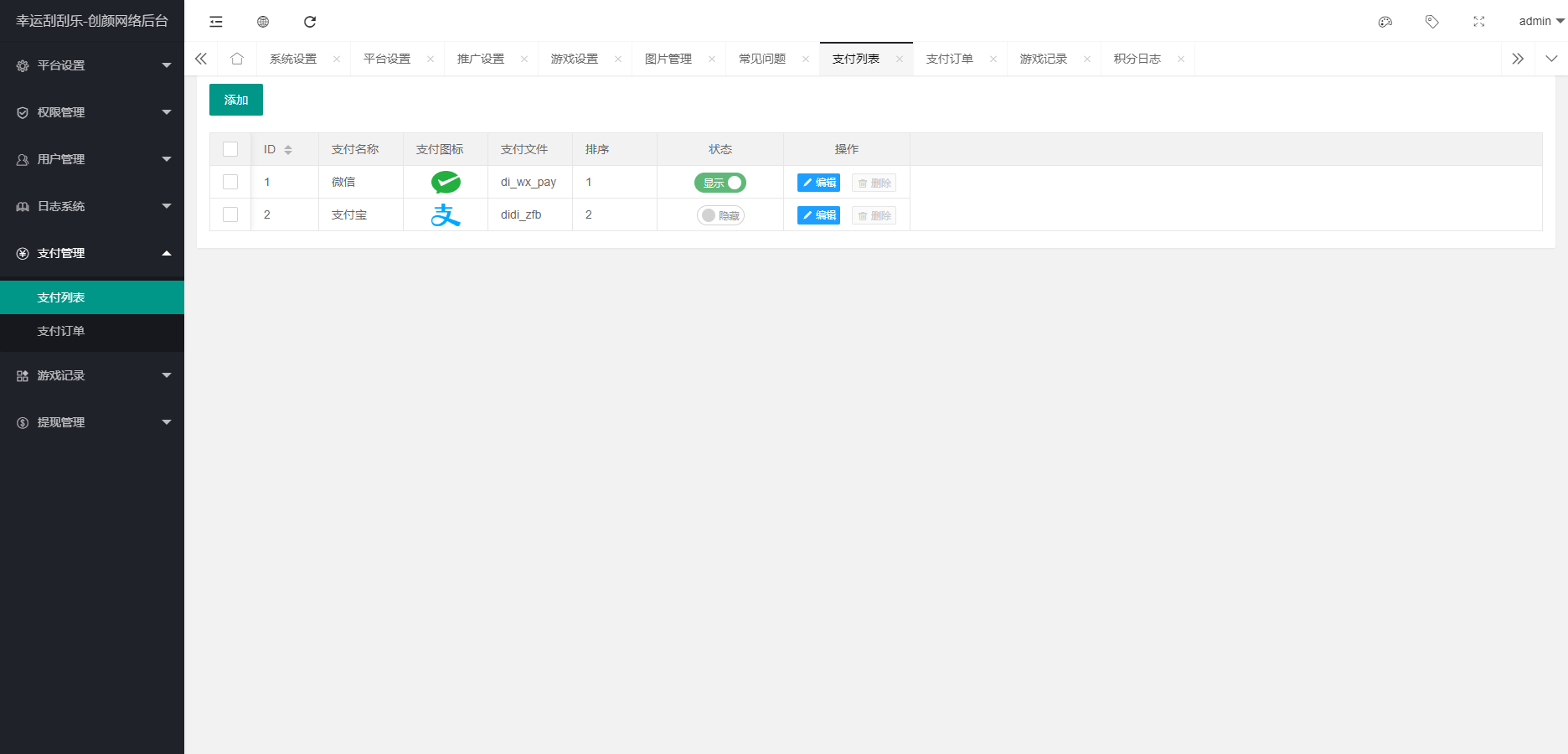Open the tag note icon
This screenshot has width=1568, height=754.
pos(1432,22)
